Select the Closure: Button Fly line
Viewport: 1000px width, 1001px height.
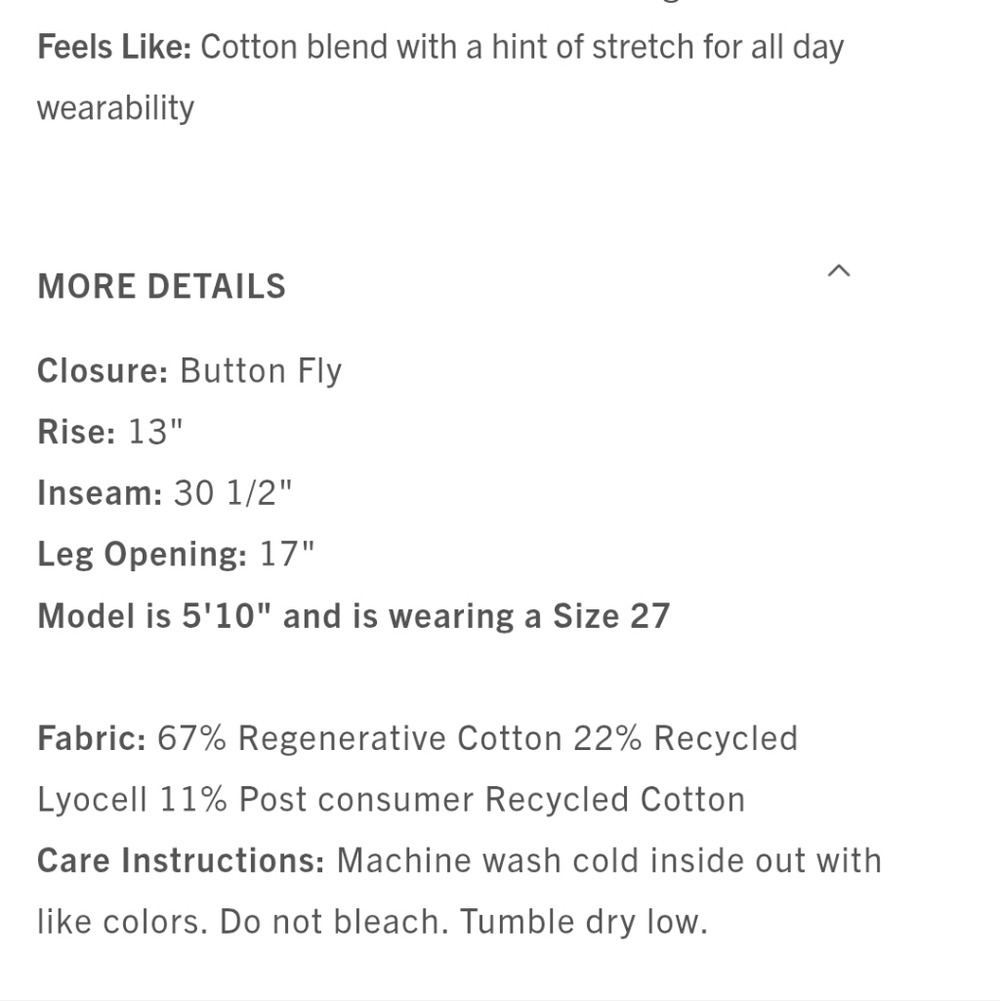[x=190, y=371]
